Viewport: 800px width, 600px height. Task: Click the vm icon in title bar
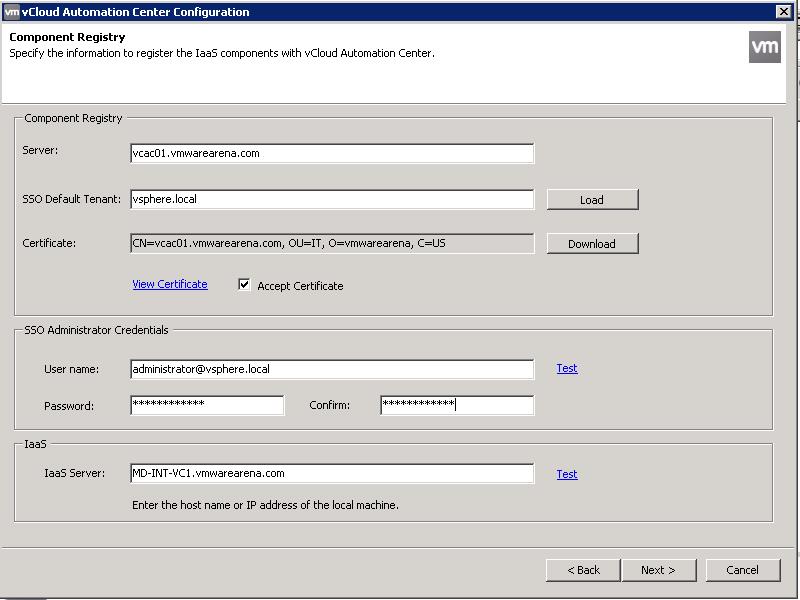(x=11, y=11)
